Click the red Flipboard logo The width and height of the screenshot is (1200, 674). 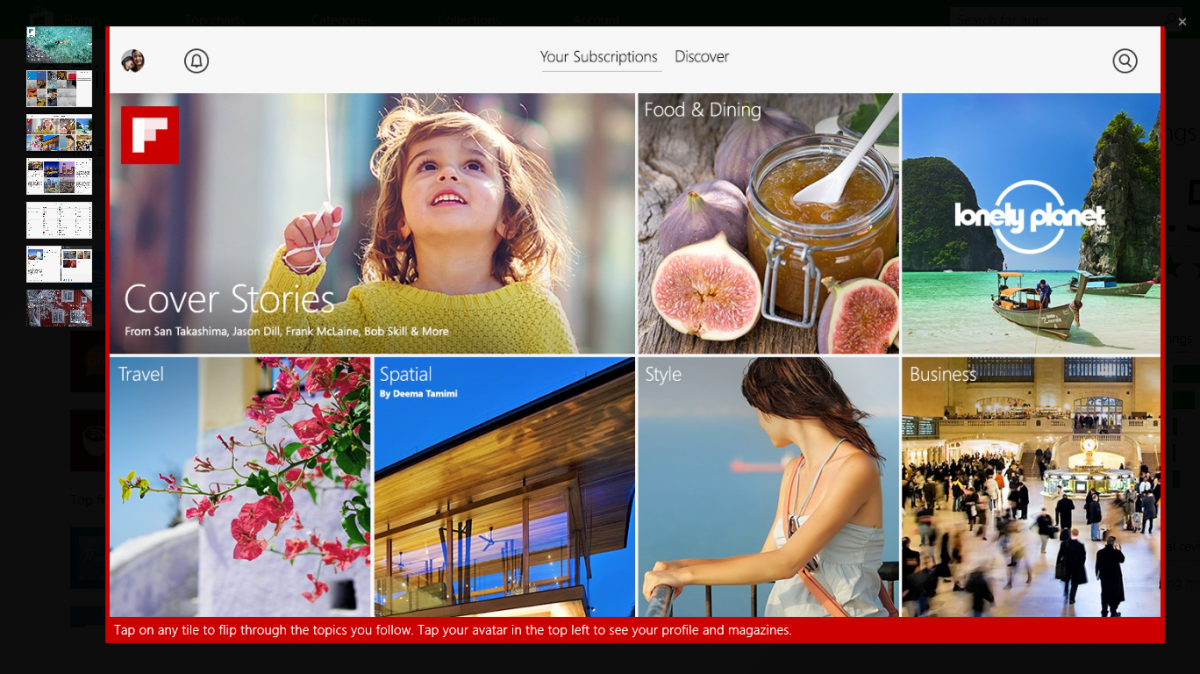click(x=150, y=135)
